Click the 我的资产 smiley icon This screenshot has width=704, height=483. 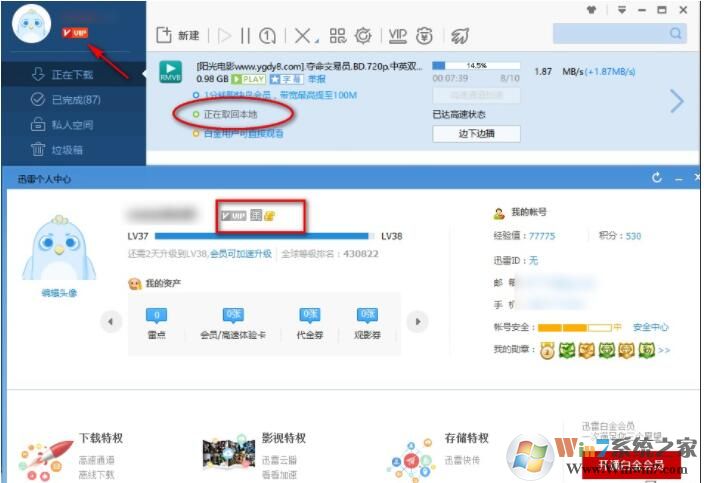135,284
